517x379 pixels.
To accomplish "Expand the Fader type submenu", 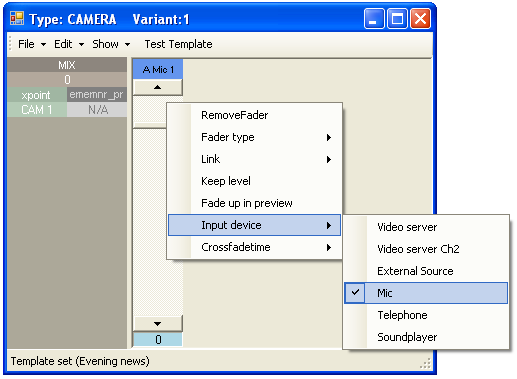I will click(x=254, y=137).
